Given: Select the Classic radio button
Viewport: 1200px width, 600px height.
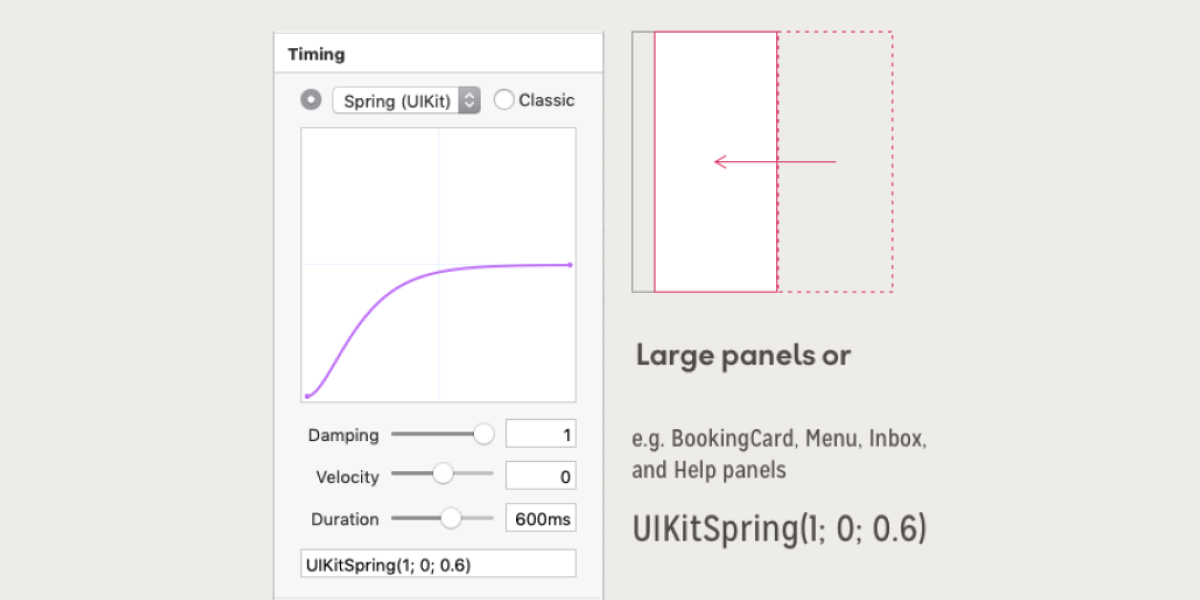Looking at the screenshot, I should (504, 100).
